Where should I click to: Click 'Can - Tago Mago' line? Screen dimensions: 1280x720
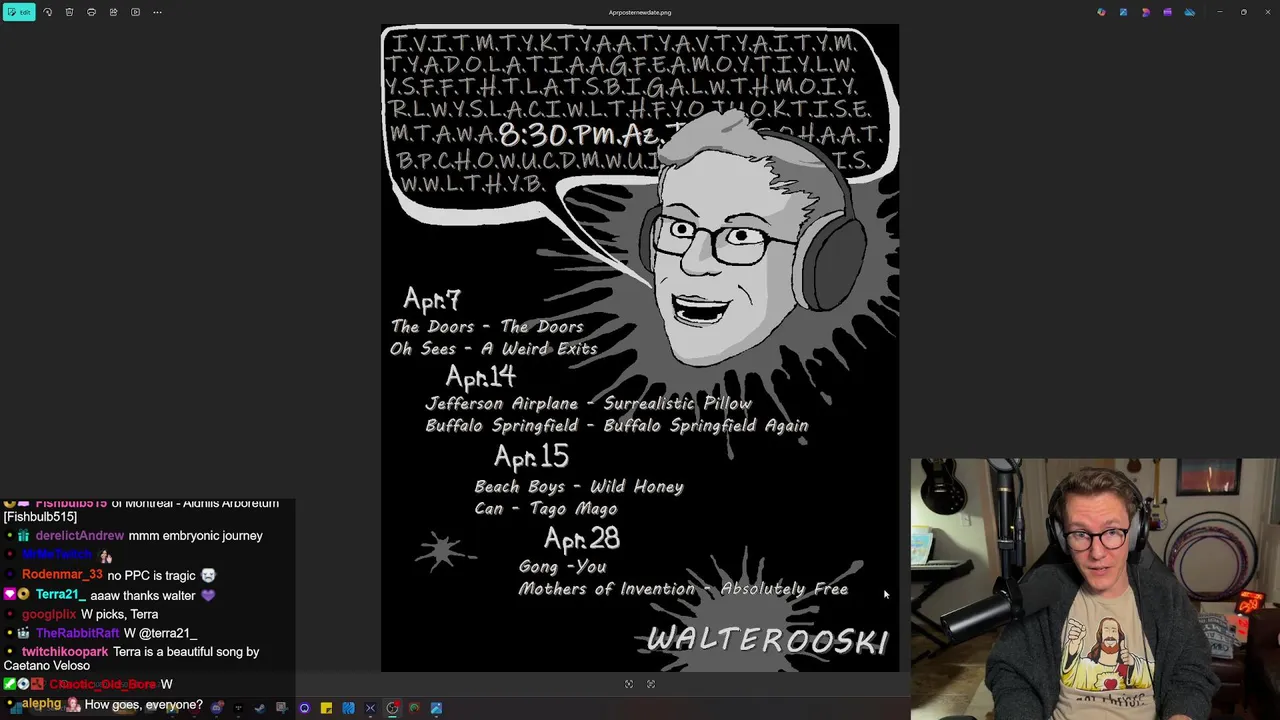click(x=546, y=509)
